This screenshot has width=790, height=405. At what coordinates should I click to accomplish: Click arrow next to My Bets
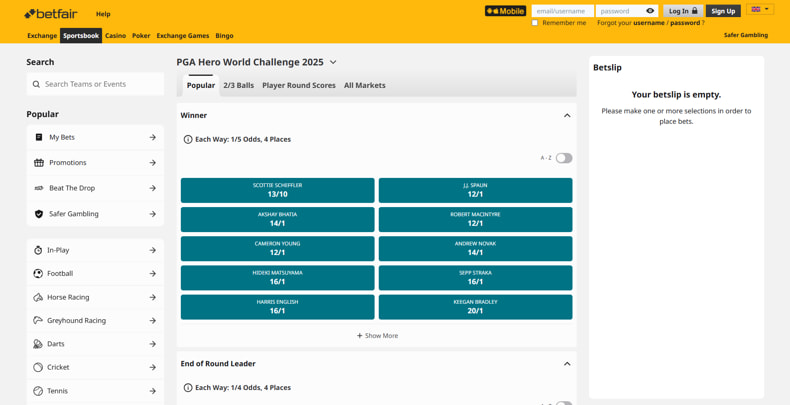(153, 137)
